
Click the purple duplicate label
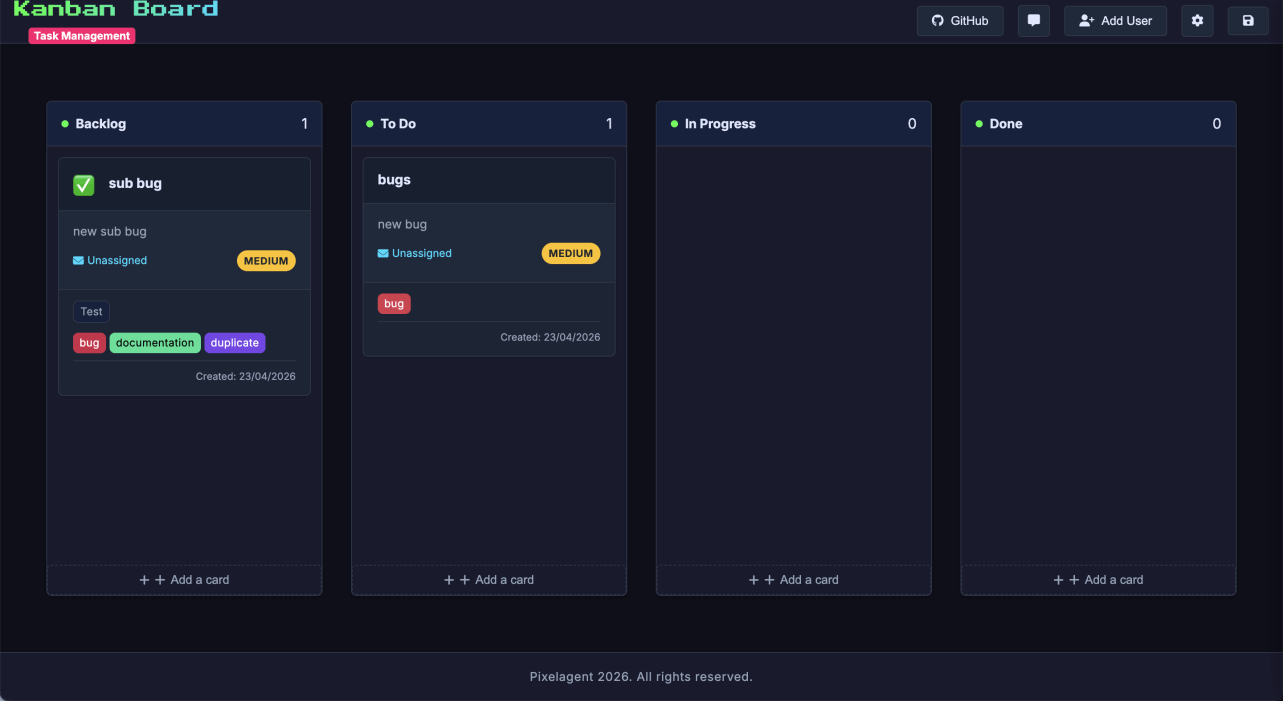(x=235, y=343)
